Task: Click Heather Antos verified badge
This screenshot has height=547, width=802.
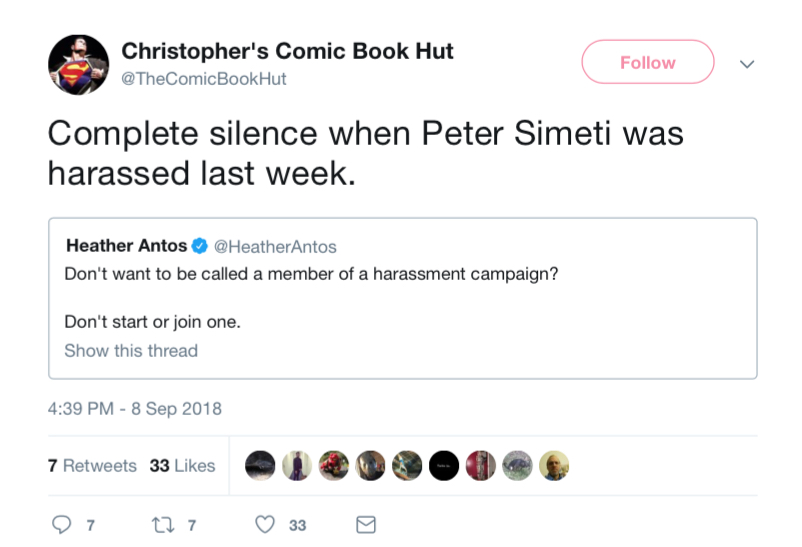Action: point(199,246)
